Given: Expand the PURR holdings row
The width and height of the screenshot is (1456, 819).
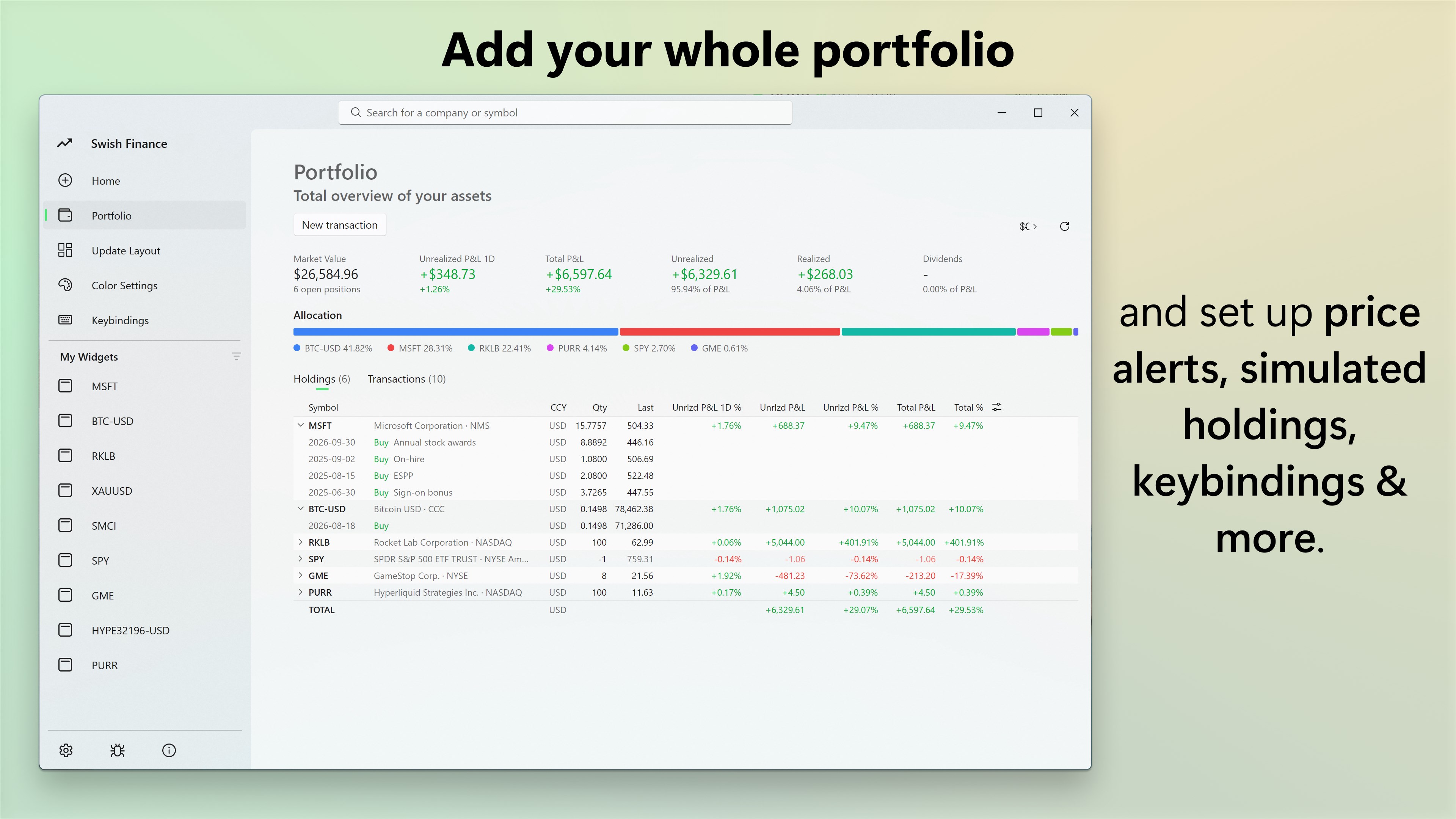Looking at the screenshot, I should (x=301, y=592).
